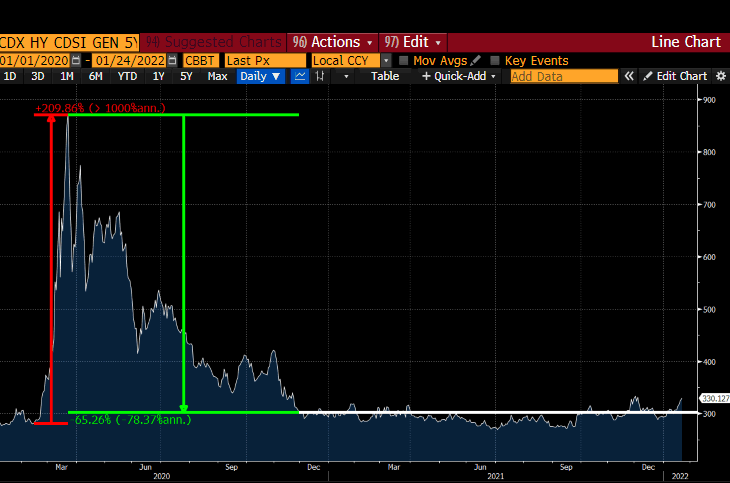Image resolution: width=730 pixels, height=483 pixels.
Task: Switch to Table view
Action: 385,76
